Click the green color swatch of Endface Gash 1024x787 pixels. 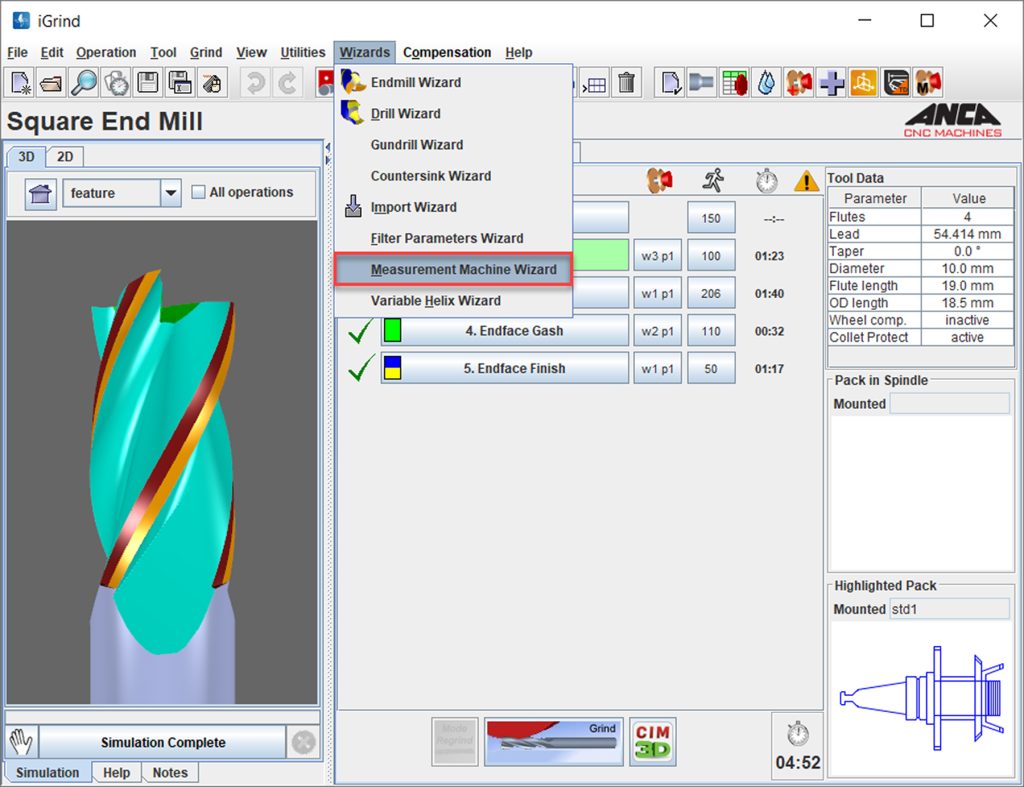pos(393,331)
